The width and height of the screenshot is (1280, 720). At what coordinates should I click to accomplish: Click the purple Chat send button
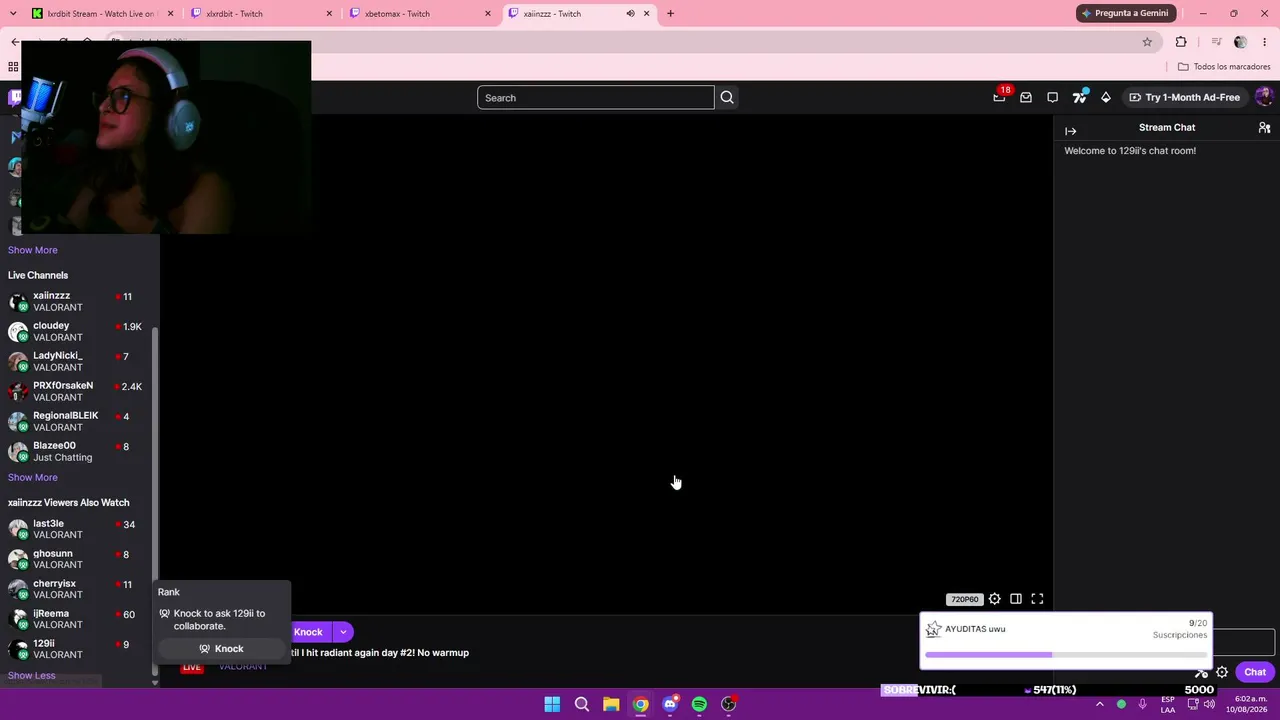tap(1255, 672)
